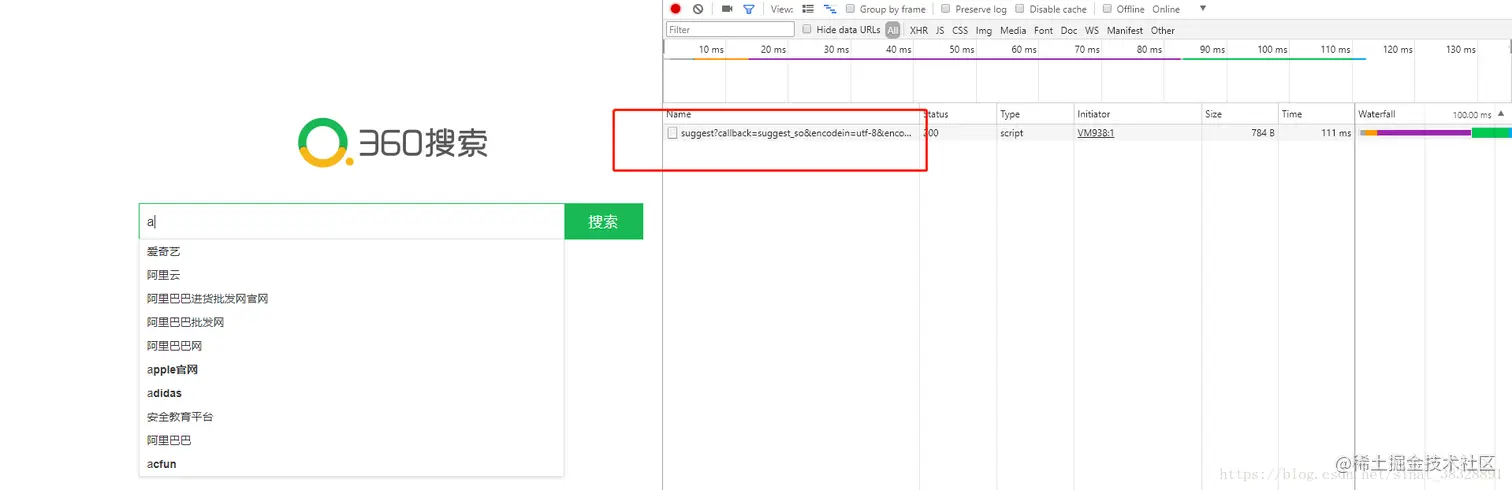1512x490 pixels.
Task: Sort by Waterfall arrow indicator
Action: (x=1500, y=114)
